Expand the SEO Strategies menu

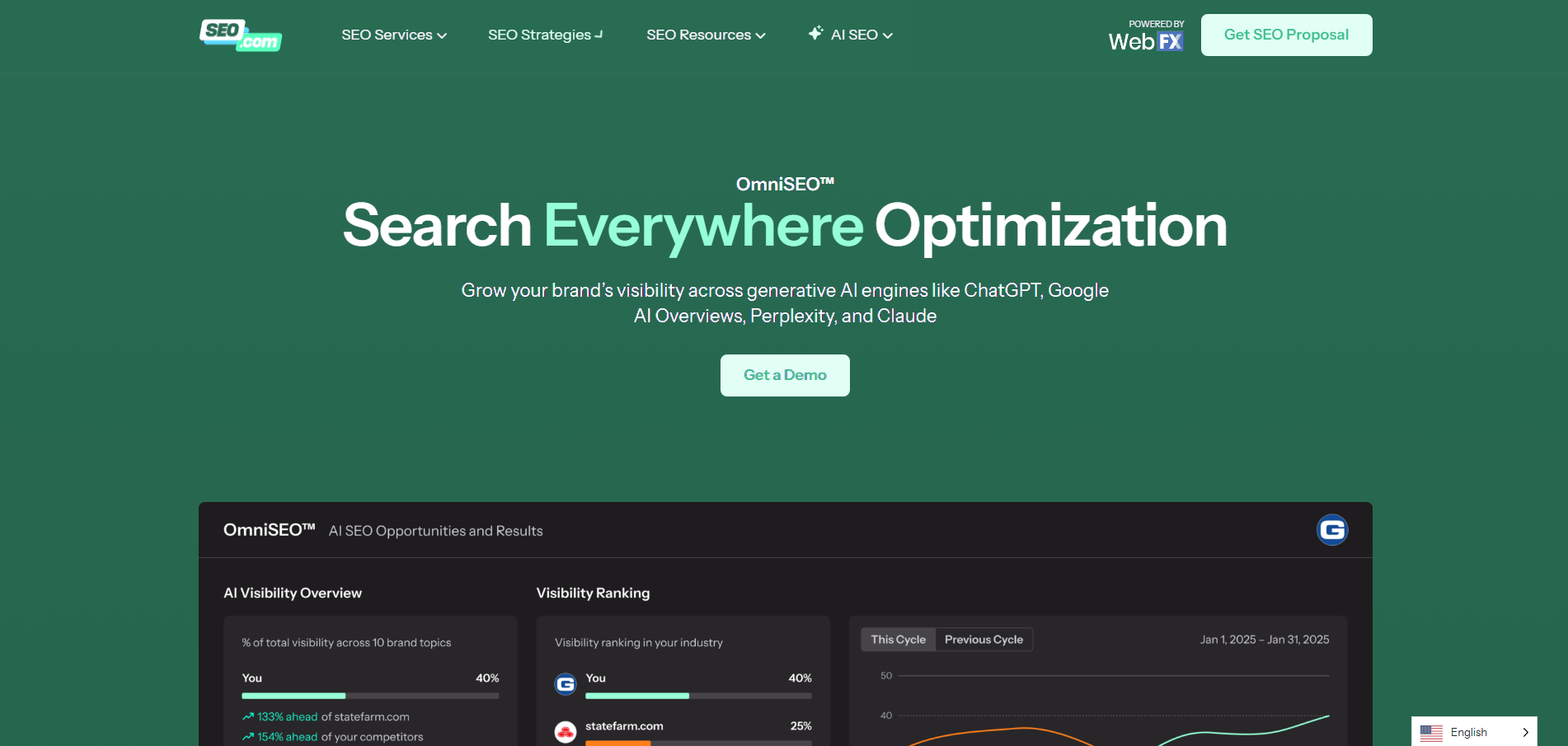[545, 35]
